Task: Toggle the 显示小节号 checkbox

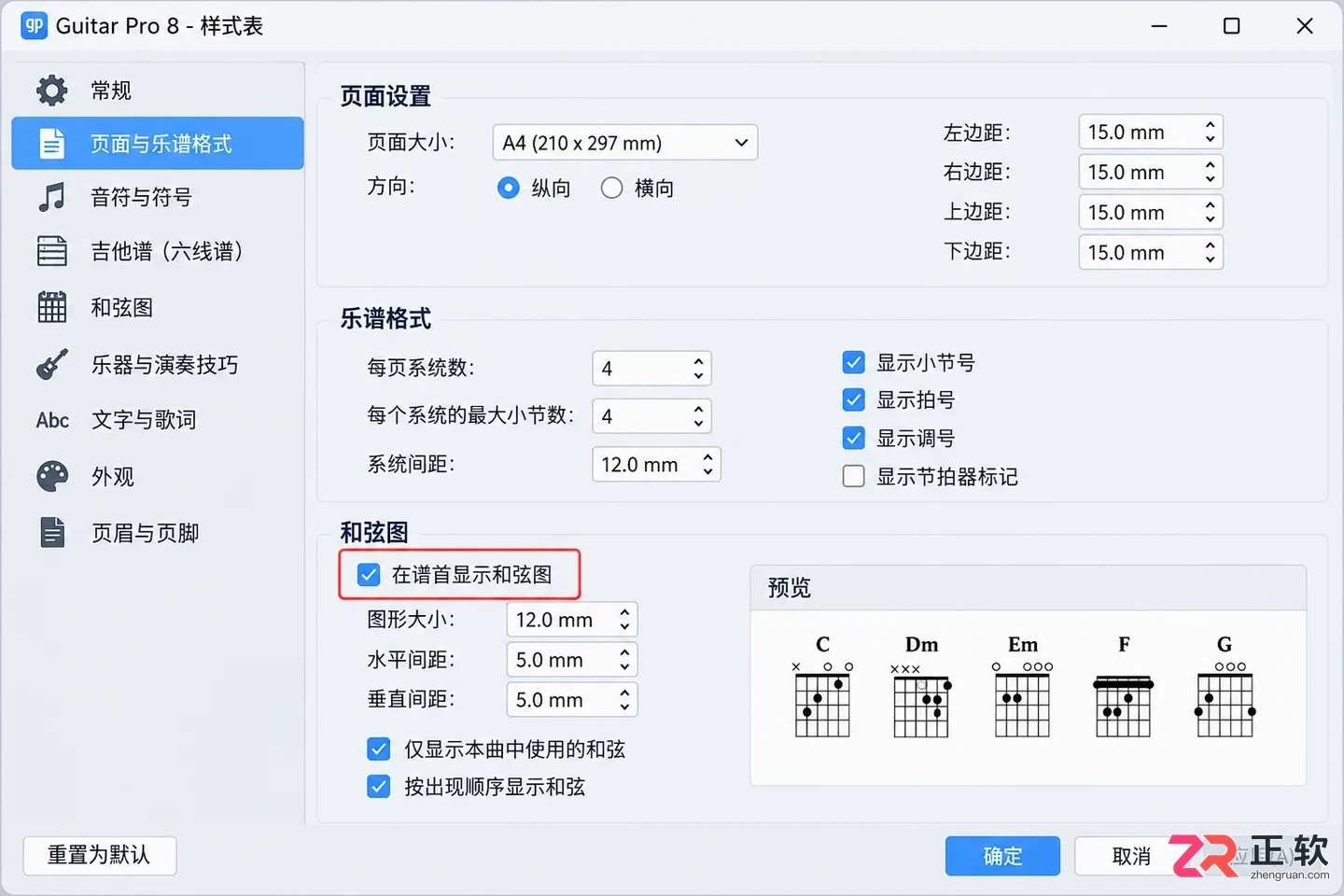Action: (854, 362)
